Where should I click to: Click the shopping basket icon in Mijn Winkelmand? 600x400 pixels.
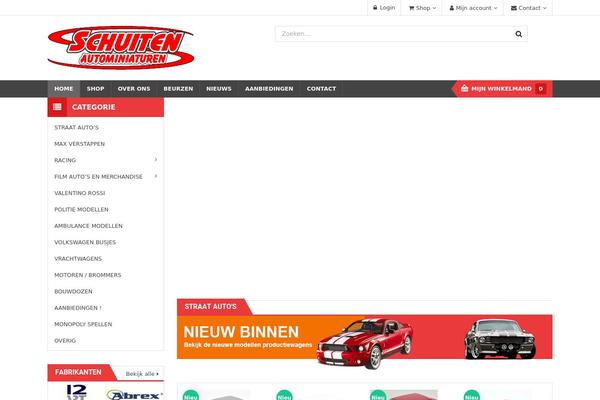tap(465, 88)
